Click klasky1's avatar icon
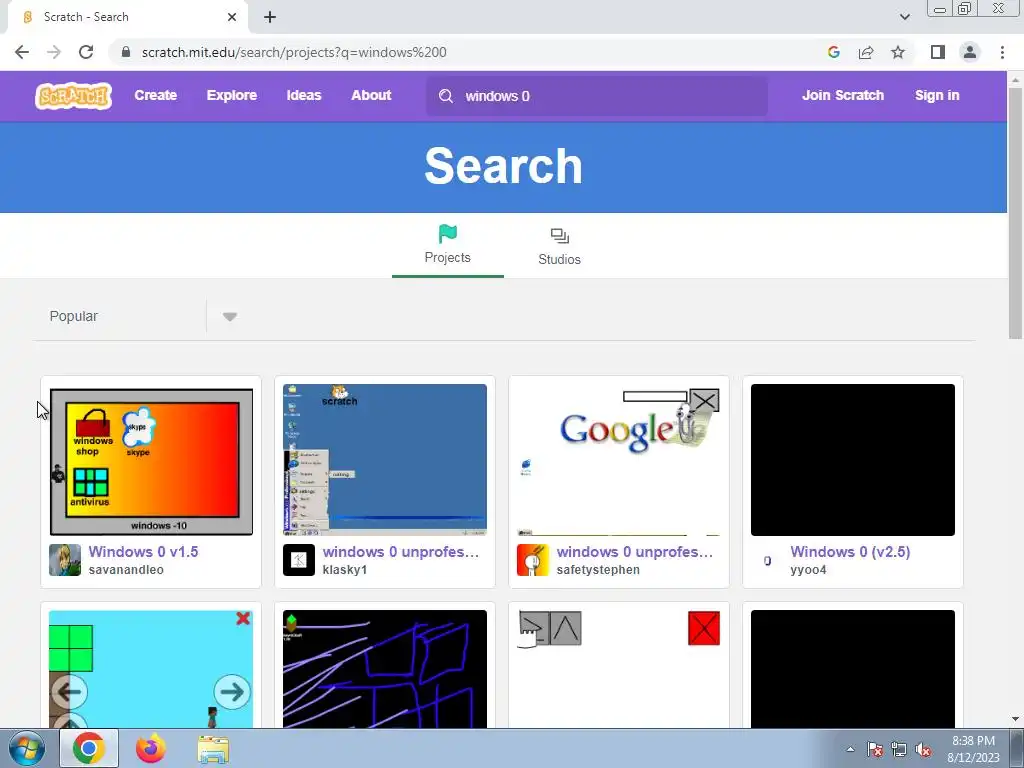This screenshot has height=768, width=1024. (299, 560)
